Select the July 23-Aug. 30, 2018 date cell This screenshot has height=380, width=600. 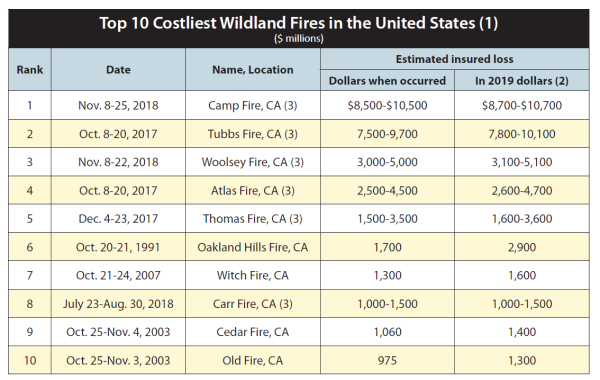118,304
